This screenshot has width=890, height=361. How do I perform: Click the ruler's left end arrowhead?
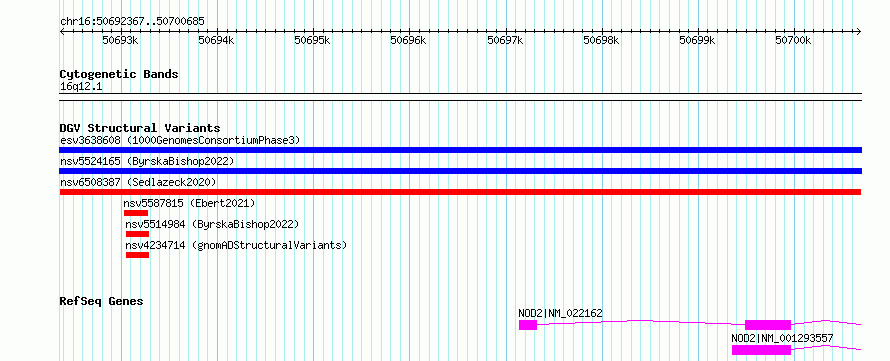(62, 31)
